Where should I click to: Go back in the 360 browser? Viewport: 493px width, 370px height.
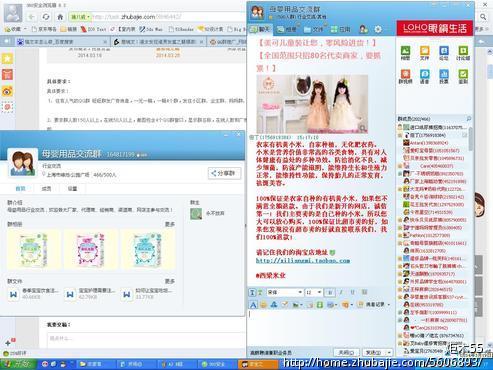pos(32,17)
